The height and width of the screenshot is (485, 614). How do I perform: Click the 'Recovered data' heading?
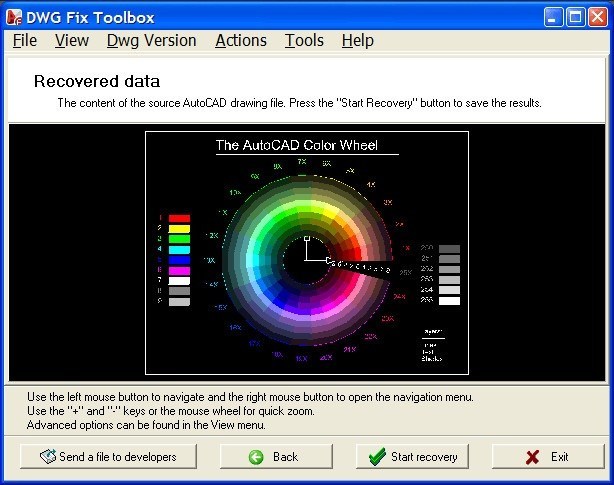coord(97,81)
